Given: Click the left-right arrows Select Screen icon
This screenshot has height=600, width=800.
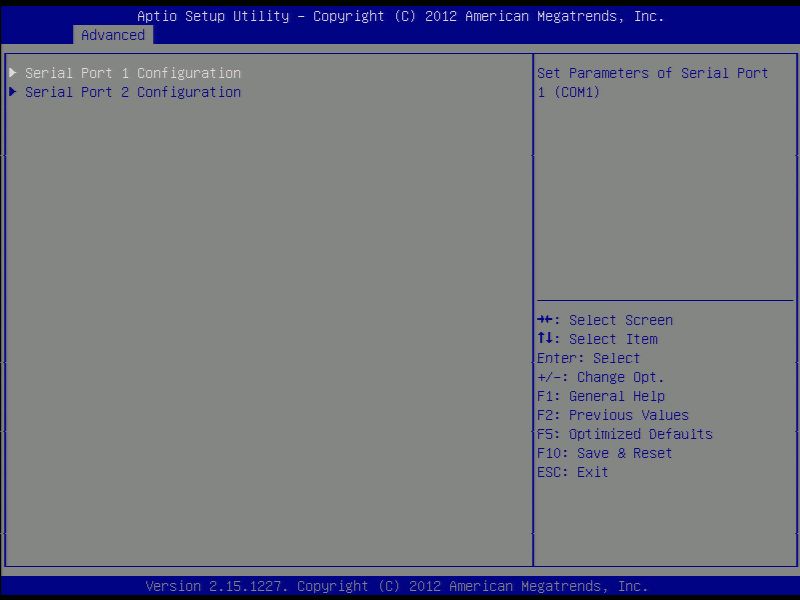Looking at the screenshot, I should (x=545, y=319).
